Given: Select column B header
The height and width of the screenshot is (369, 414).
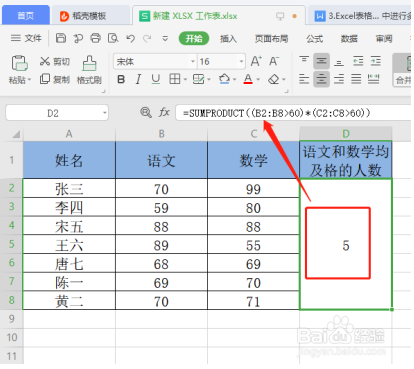Looking at the screenshot, I should pos(161,134).
